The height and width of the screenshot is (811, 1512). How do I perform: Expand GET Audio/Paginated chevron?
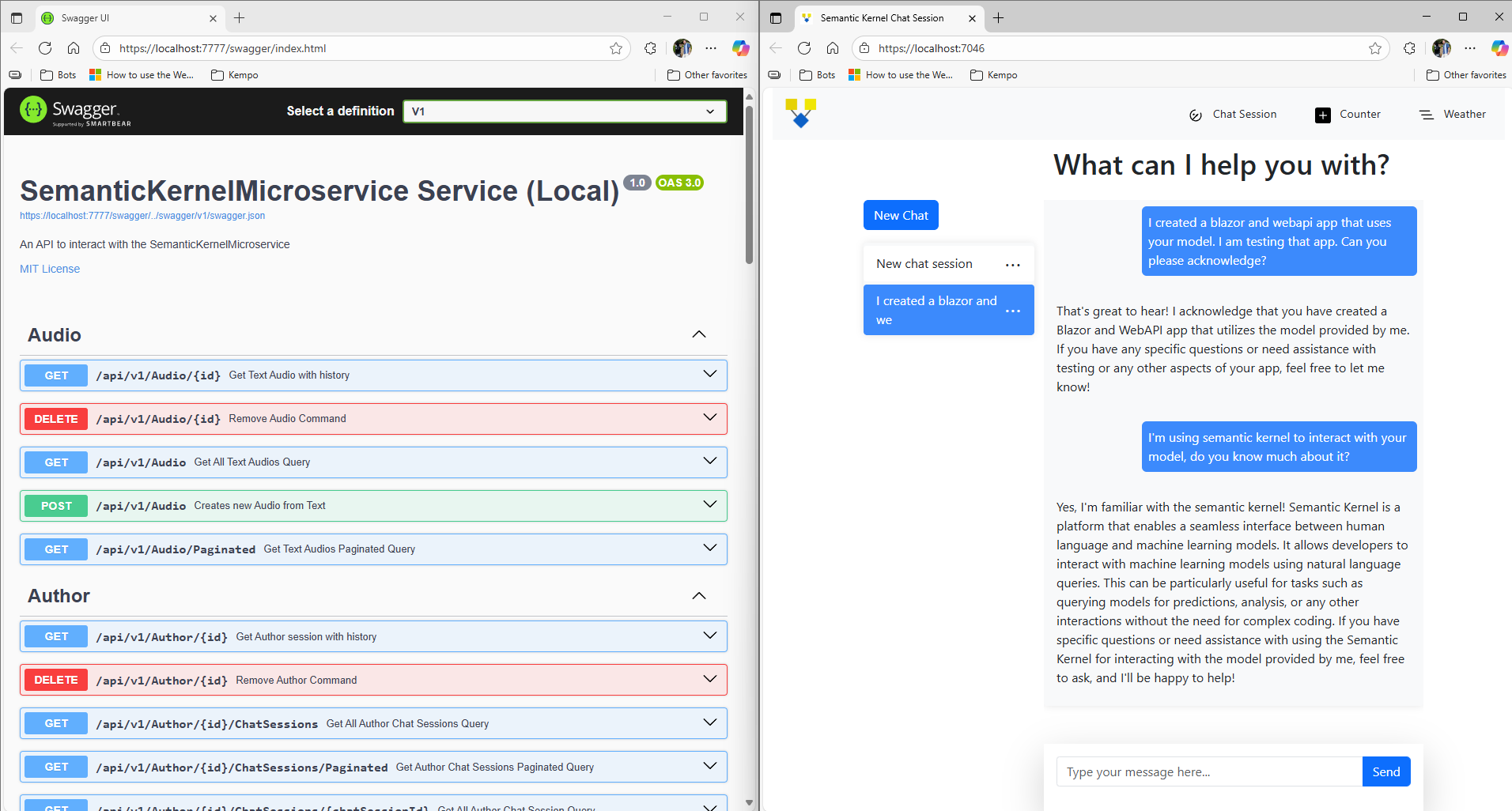(x=710, y=548)
